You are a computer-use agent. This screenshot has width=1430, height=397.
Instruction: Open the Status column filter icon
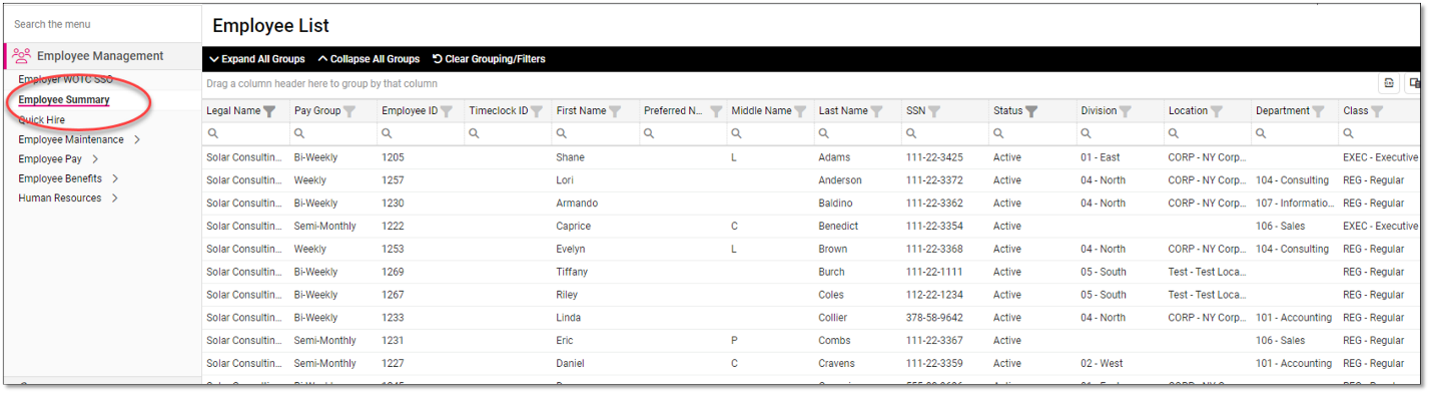click(1031, 111)
